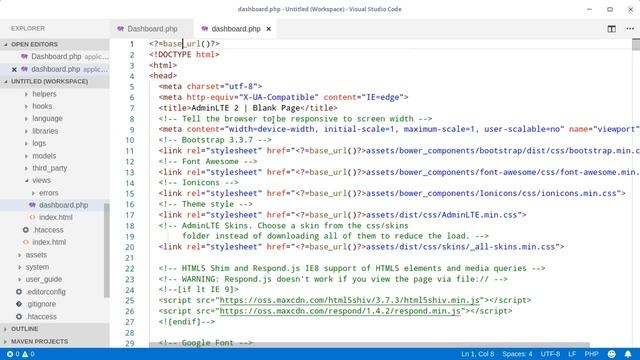Click the Explorer panel title

pyautogui.click(x=28, y=29)
